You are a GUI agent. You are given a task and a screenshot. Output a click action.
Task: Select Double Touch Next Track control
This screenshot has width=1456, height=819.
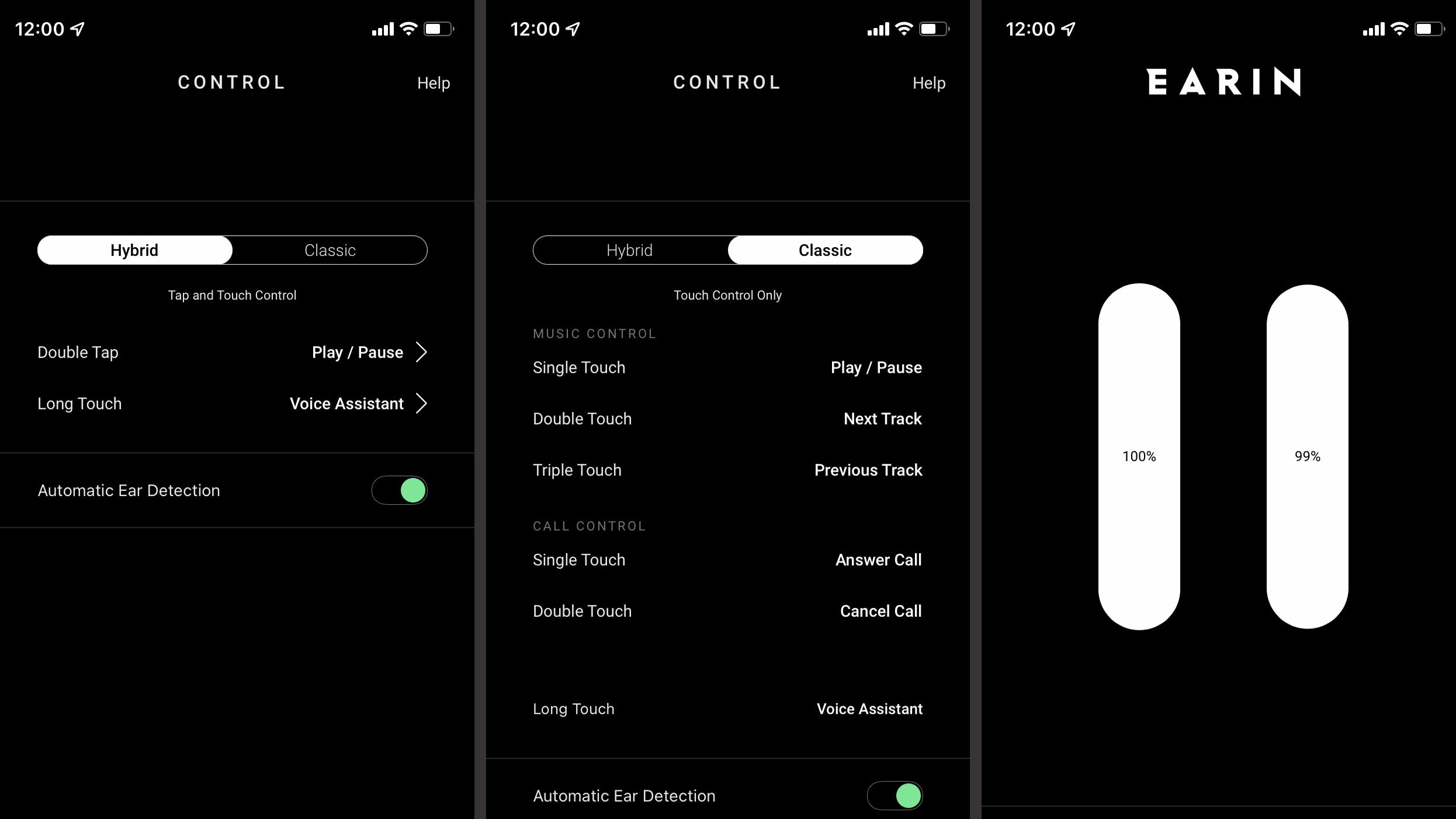pyautogui.click(x=727, y=418)
